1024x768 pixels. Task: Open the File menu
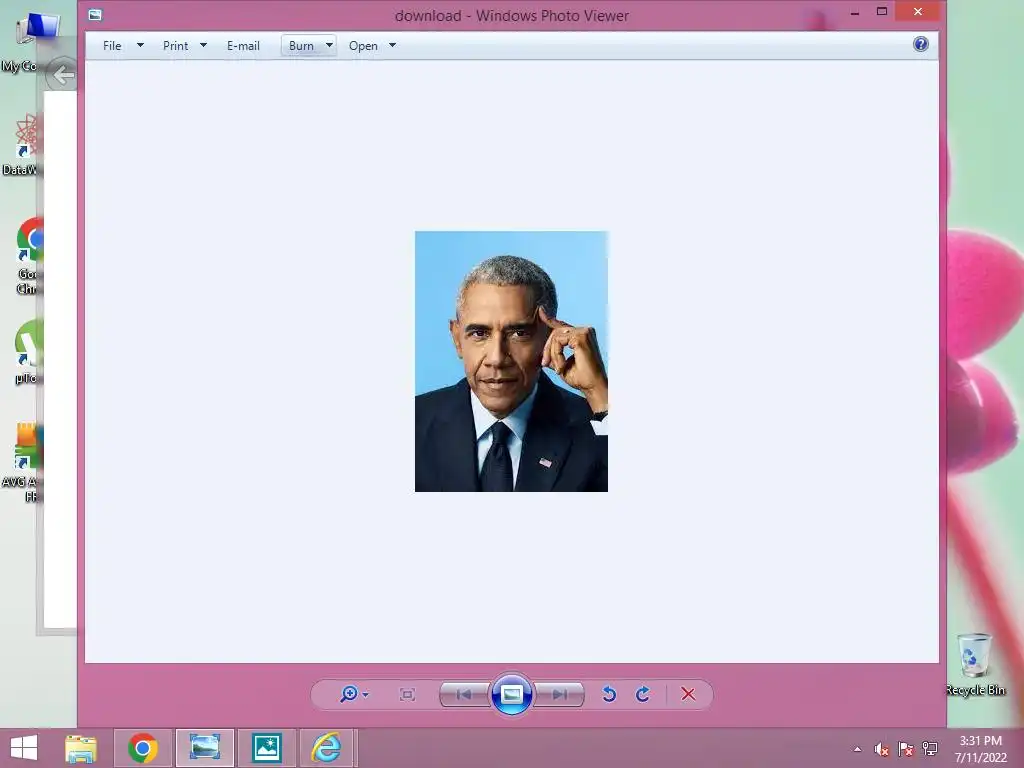click(112, 46)
